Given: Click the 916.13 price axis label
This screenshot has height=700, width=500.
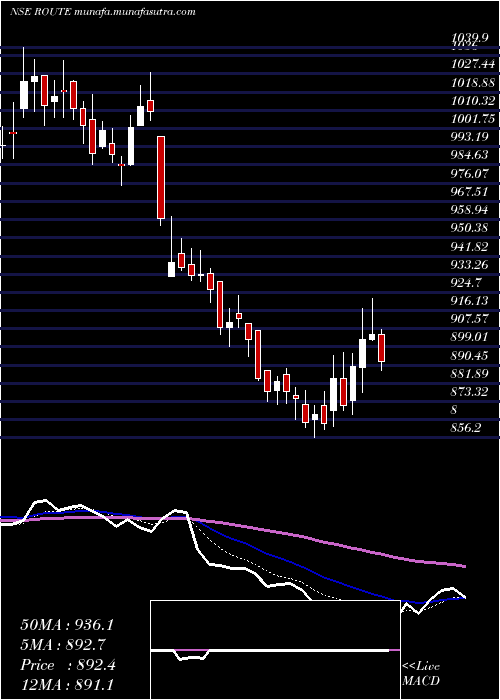Looking at the screenshot, I should tap(471, 301).
